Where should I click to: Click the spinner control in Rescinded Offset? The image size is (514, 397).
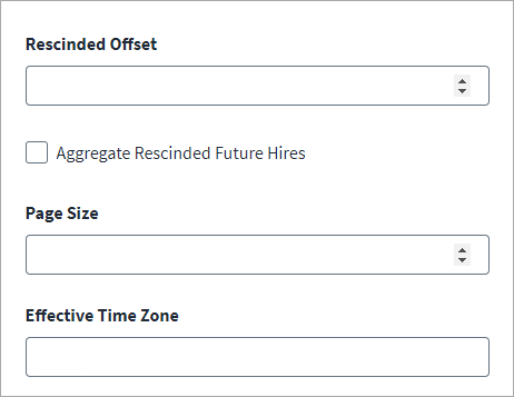coord(462,86)
